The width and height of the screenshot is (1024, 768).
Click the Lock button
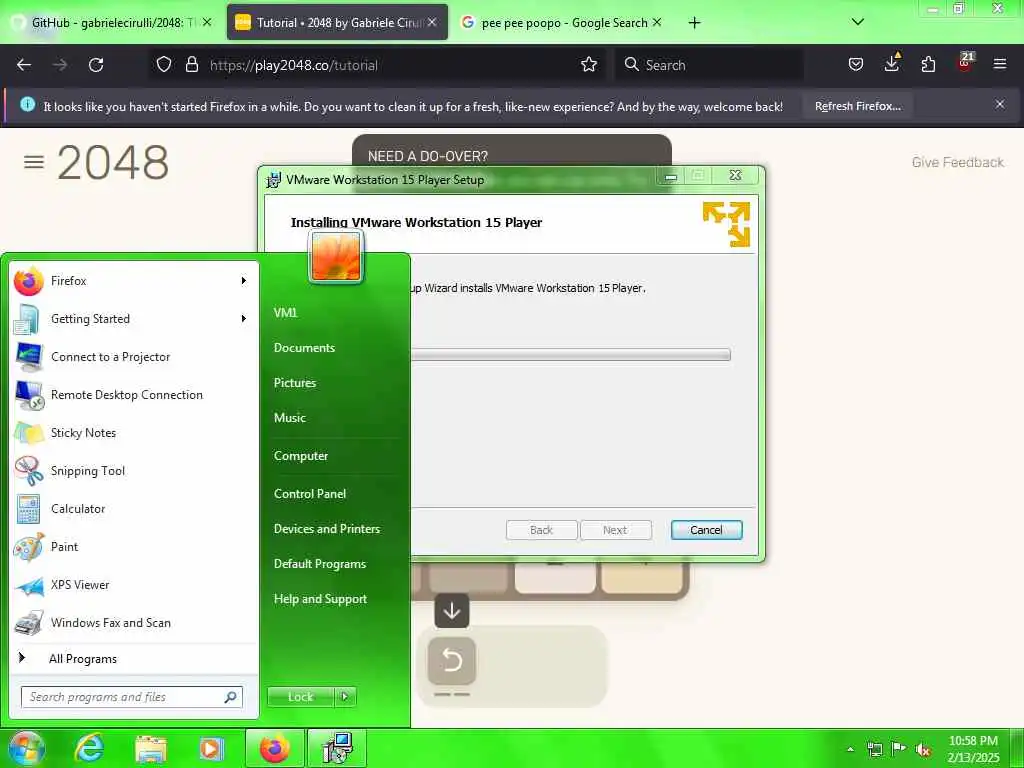click(300, 697)
